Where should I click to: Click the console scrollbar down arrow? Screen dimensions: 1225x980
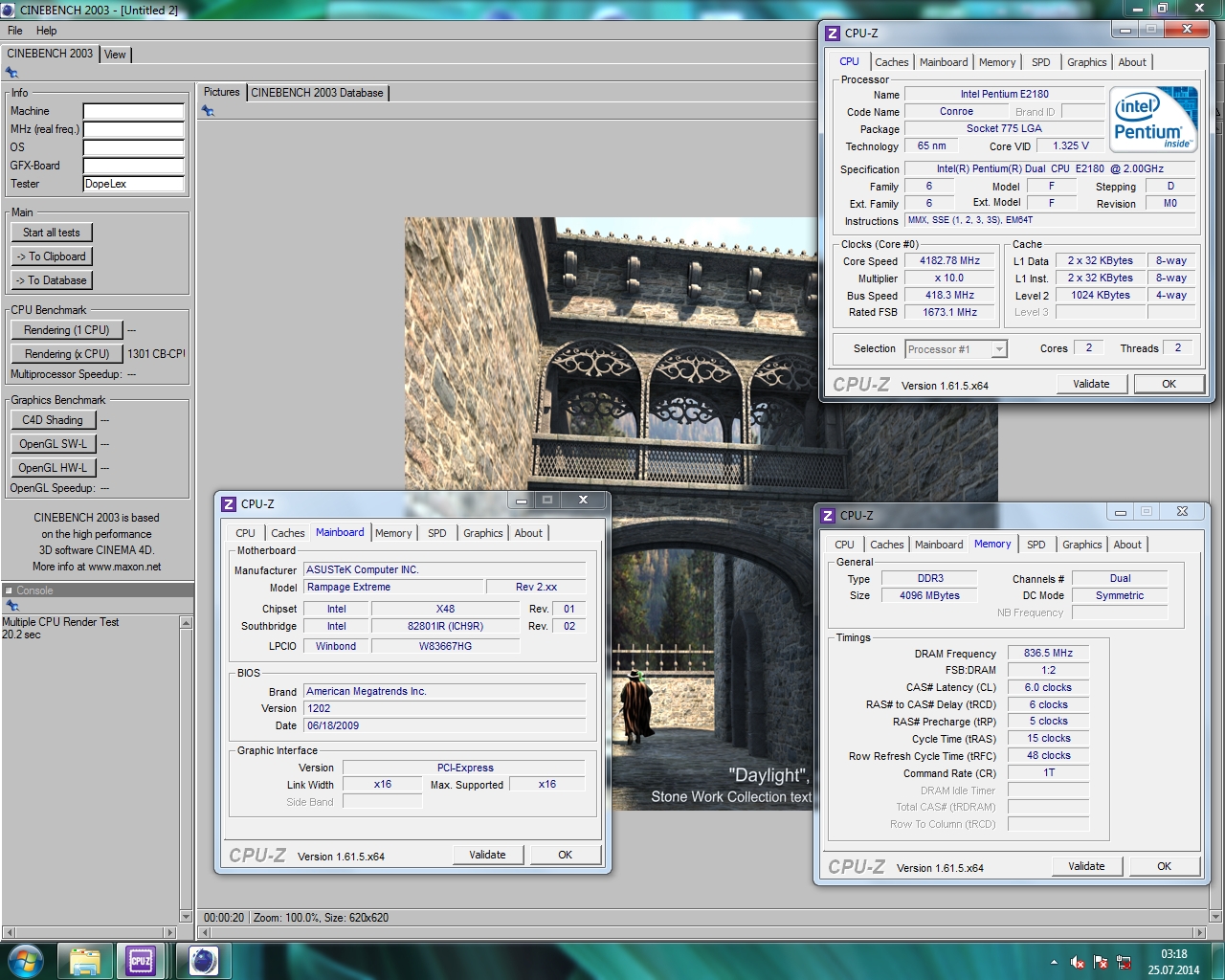click(186, 917)
